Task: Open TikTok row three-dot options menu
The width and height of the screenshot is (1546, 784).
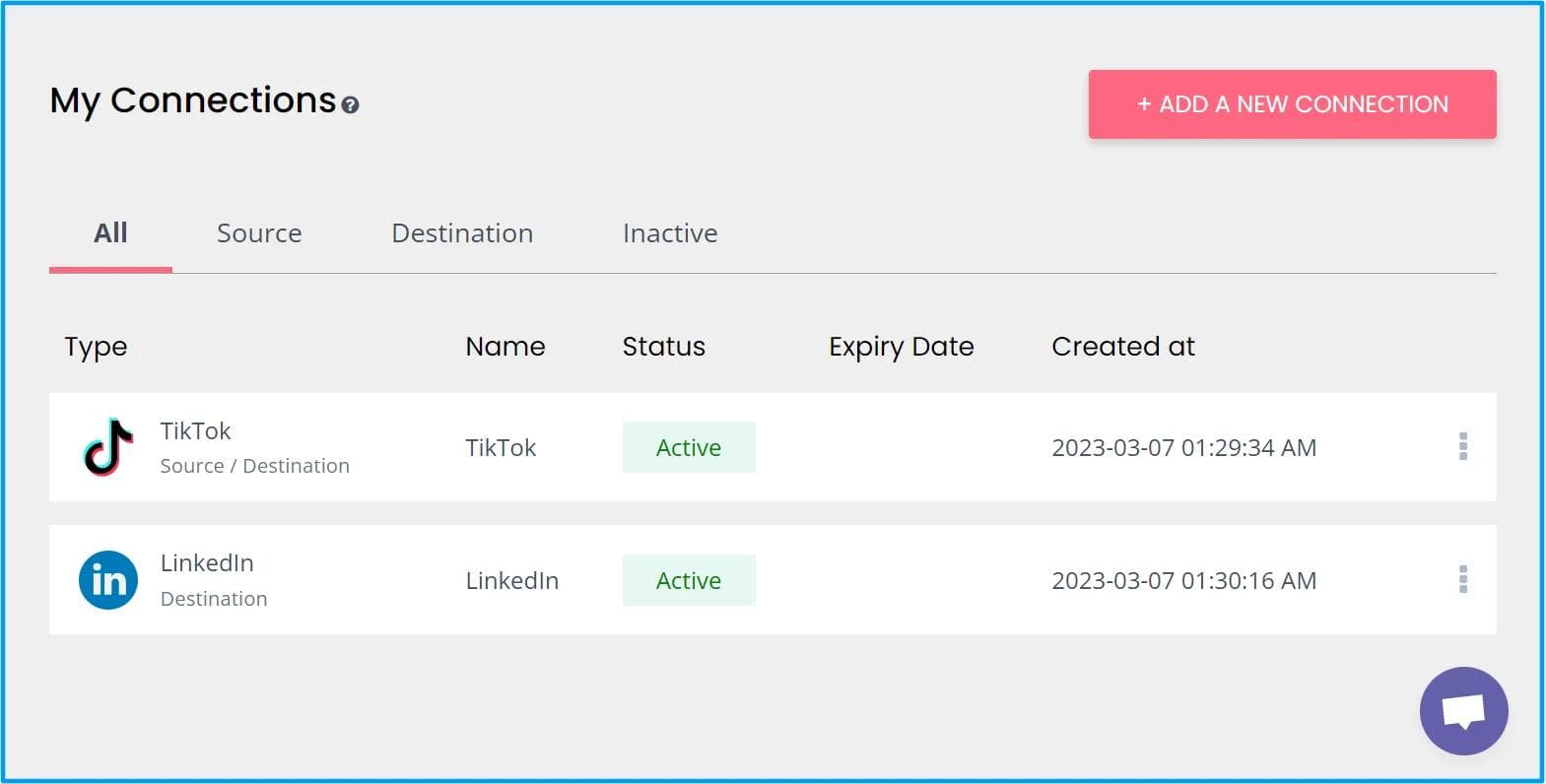Action: tap(1463, 446)
